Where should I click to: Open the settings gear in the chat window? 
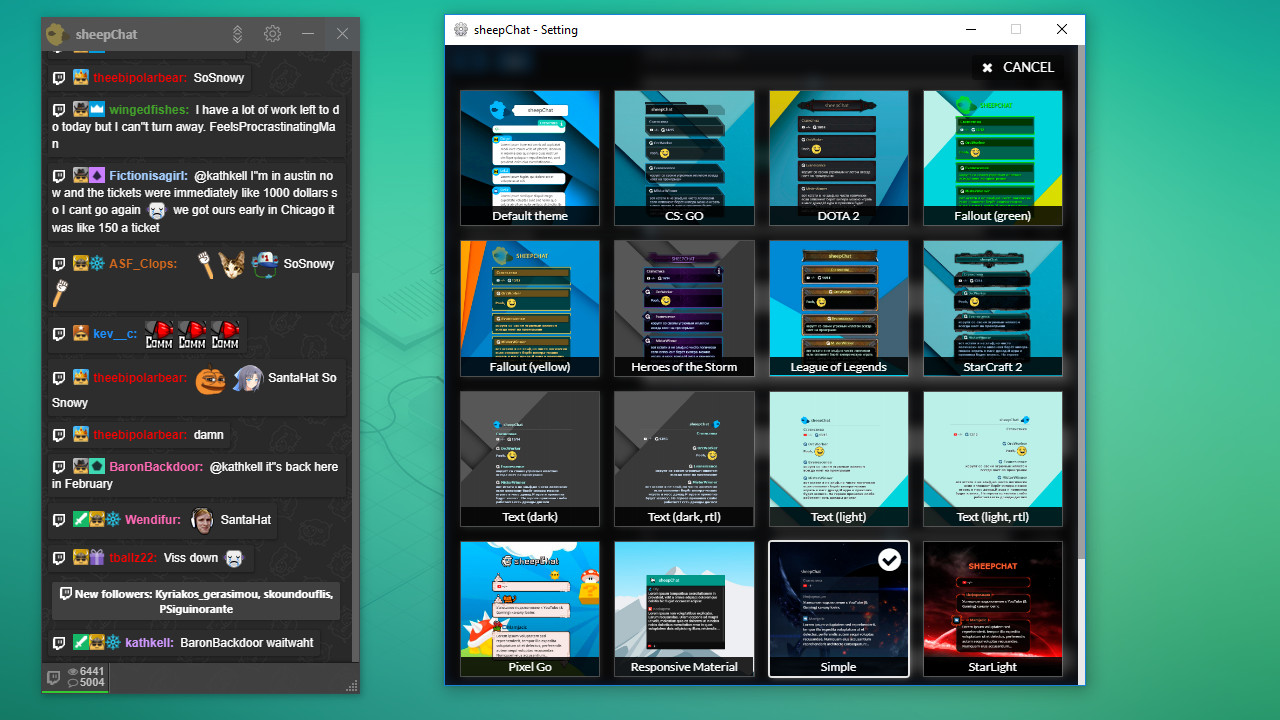(x=272, y=33)
